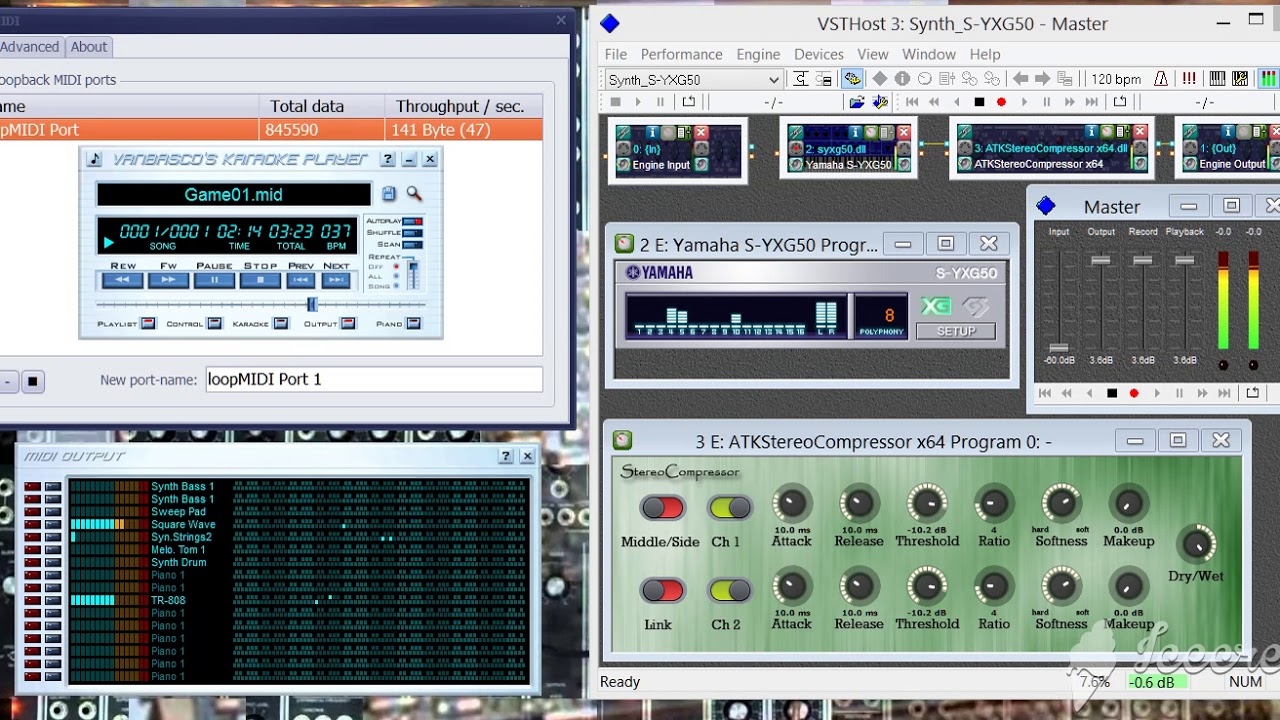This screenshot has height=720, width=1280.
Task: Click the help question mark in Karaoke Player
Action: coord(388,159)
